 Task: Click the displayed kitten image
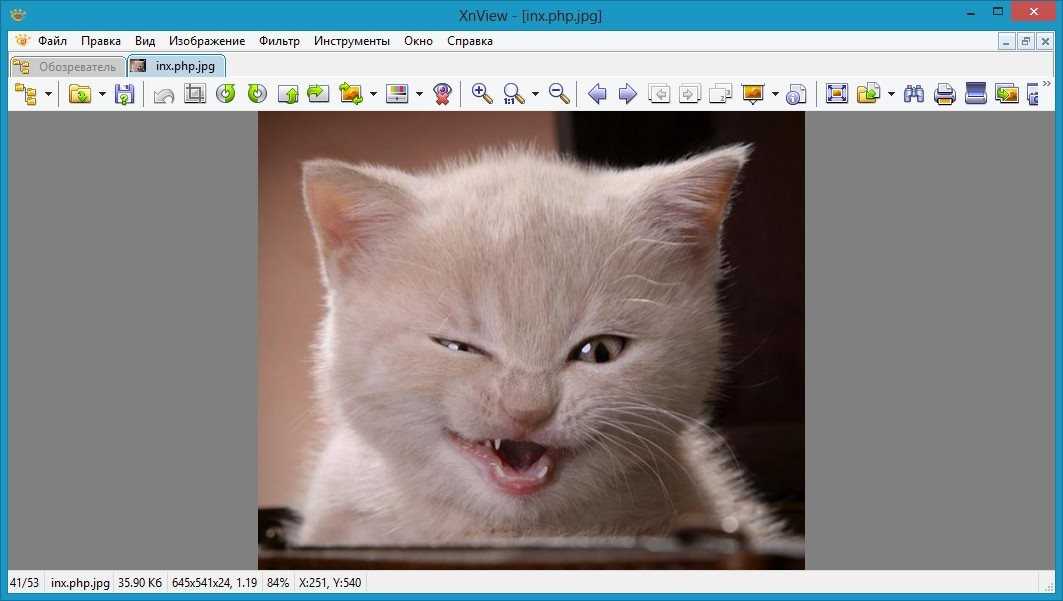(531, 340)
